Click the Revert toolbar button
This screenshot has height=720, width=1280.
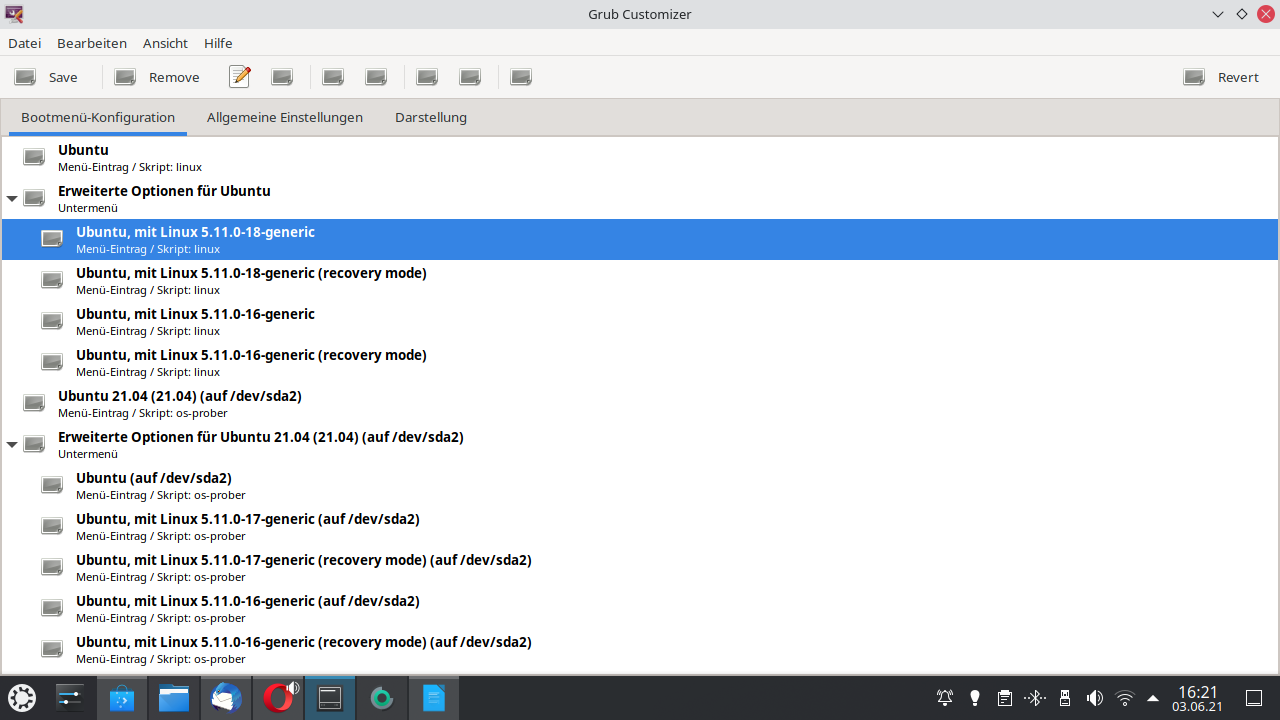[1221, 77]
